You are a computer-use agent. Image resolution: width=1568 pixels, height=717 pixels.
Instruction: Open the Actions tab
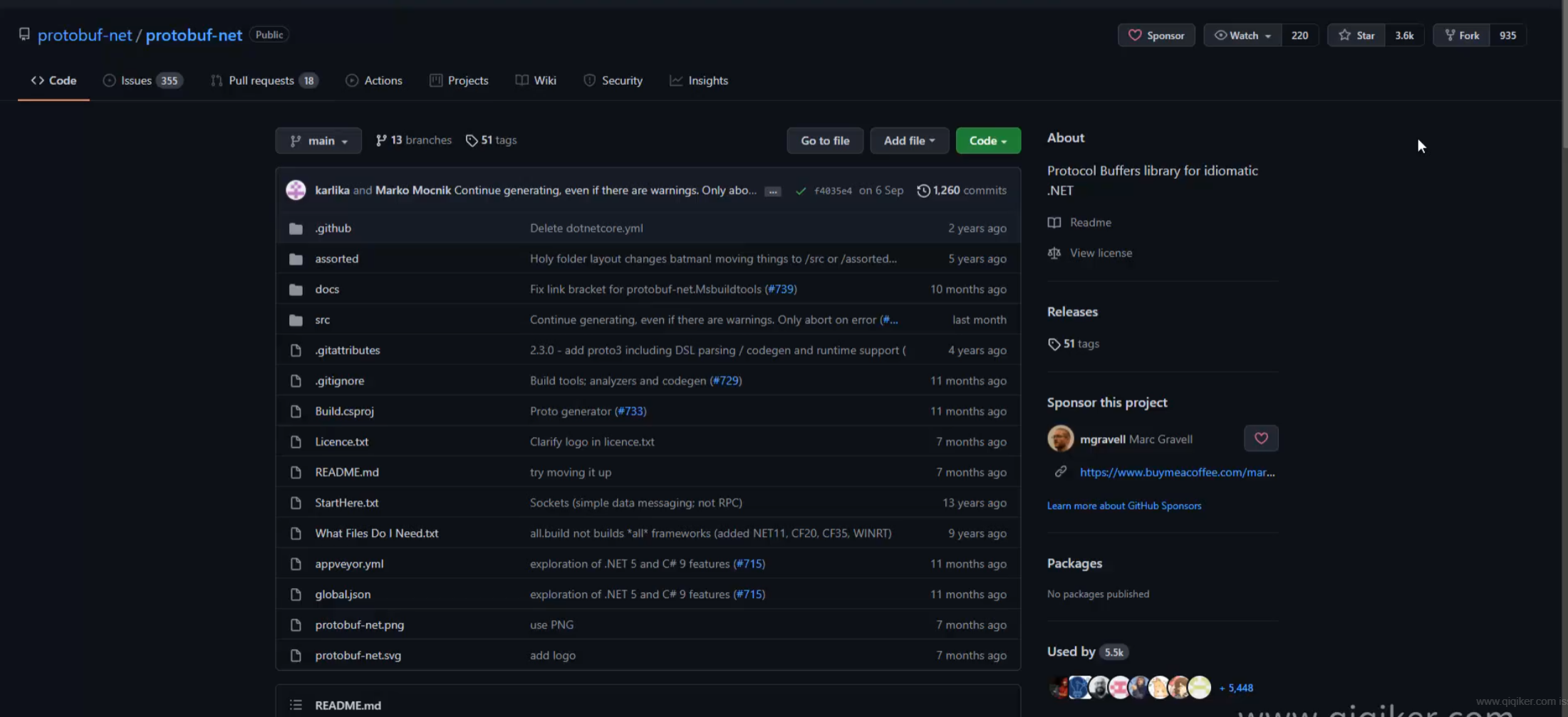pyautogui.click(x=374, y=80)
